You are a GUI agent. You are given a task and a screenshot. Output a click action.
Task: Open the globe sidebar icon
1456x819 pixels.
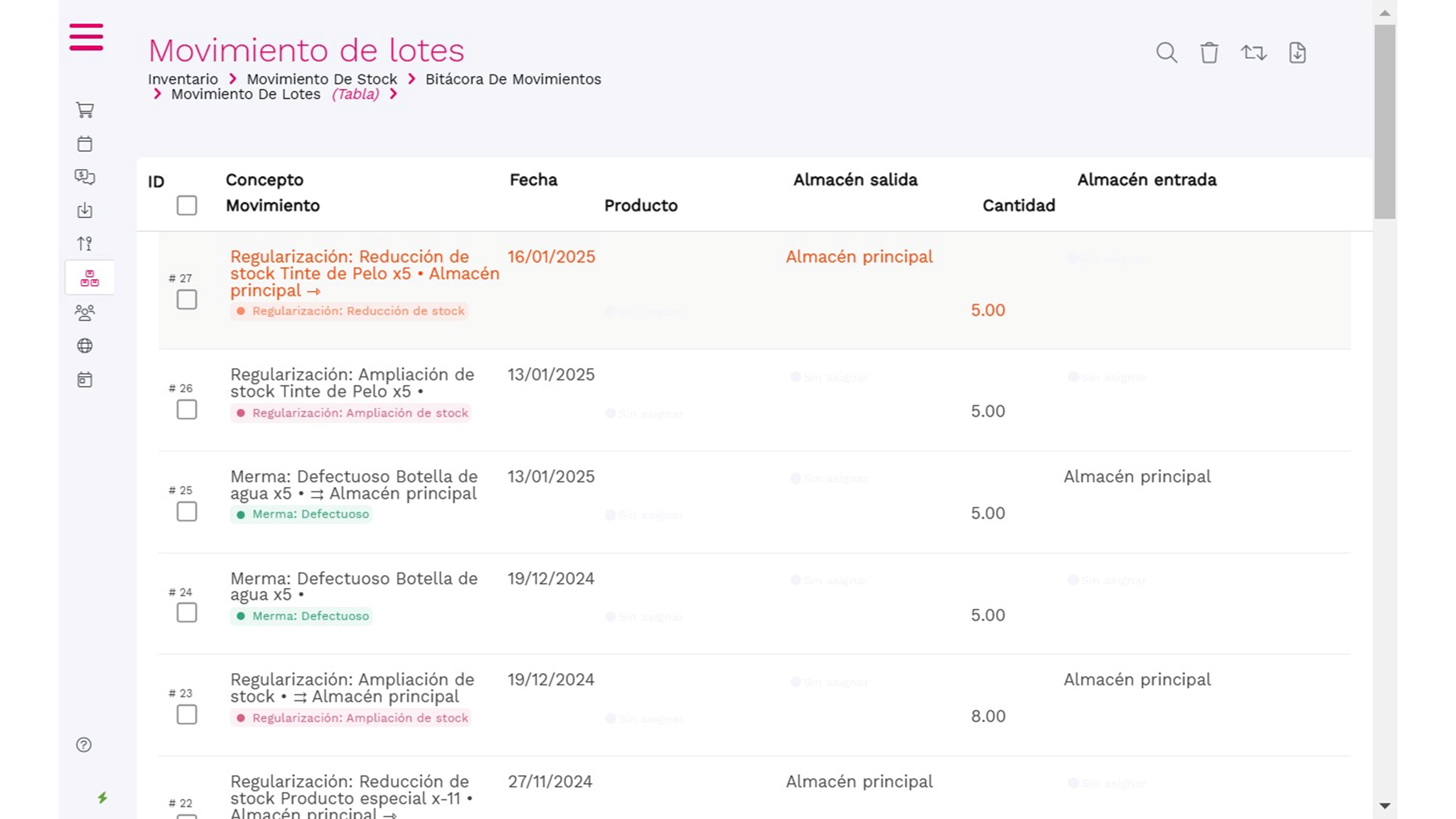85,346
